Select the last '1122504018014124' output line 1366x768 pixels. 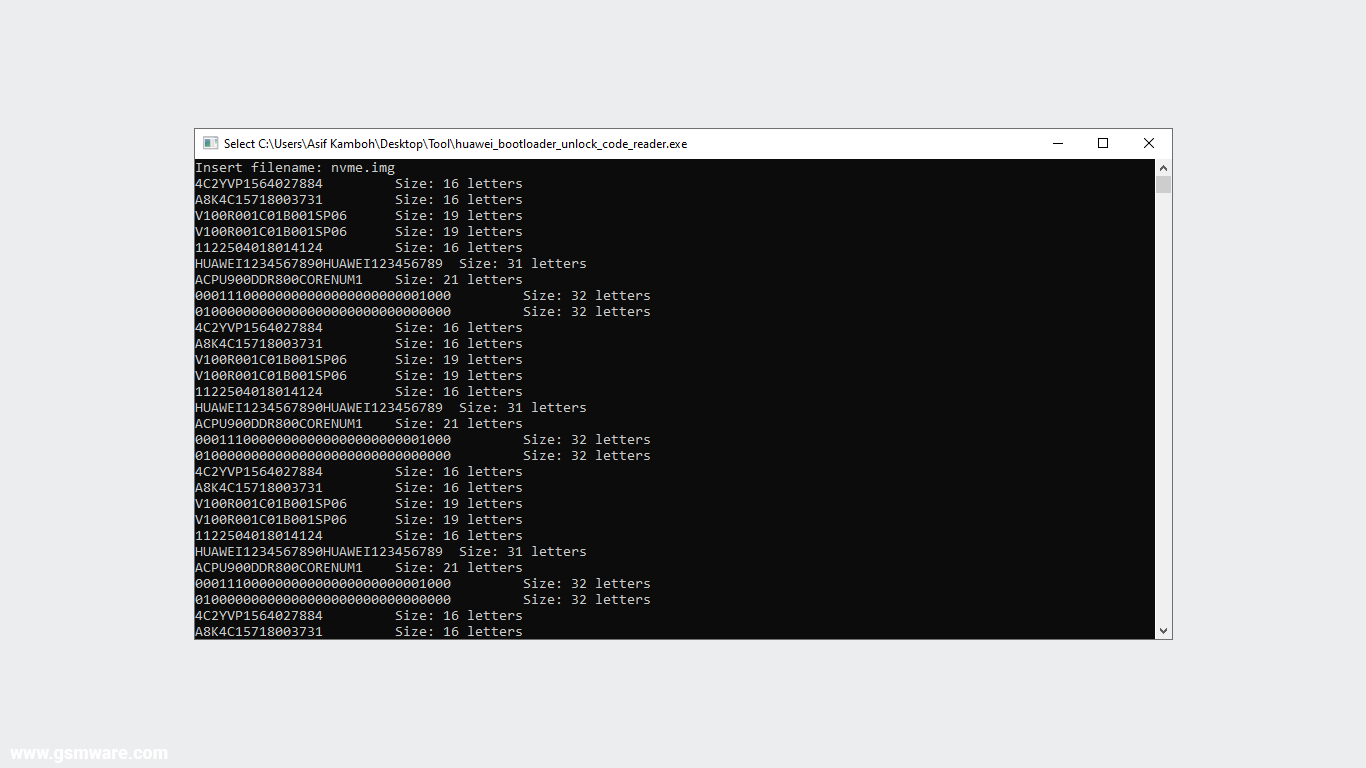[x=359, y=536]
